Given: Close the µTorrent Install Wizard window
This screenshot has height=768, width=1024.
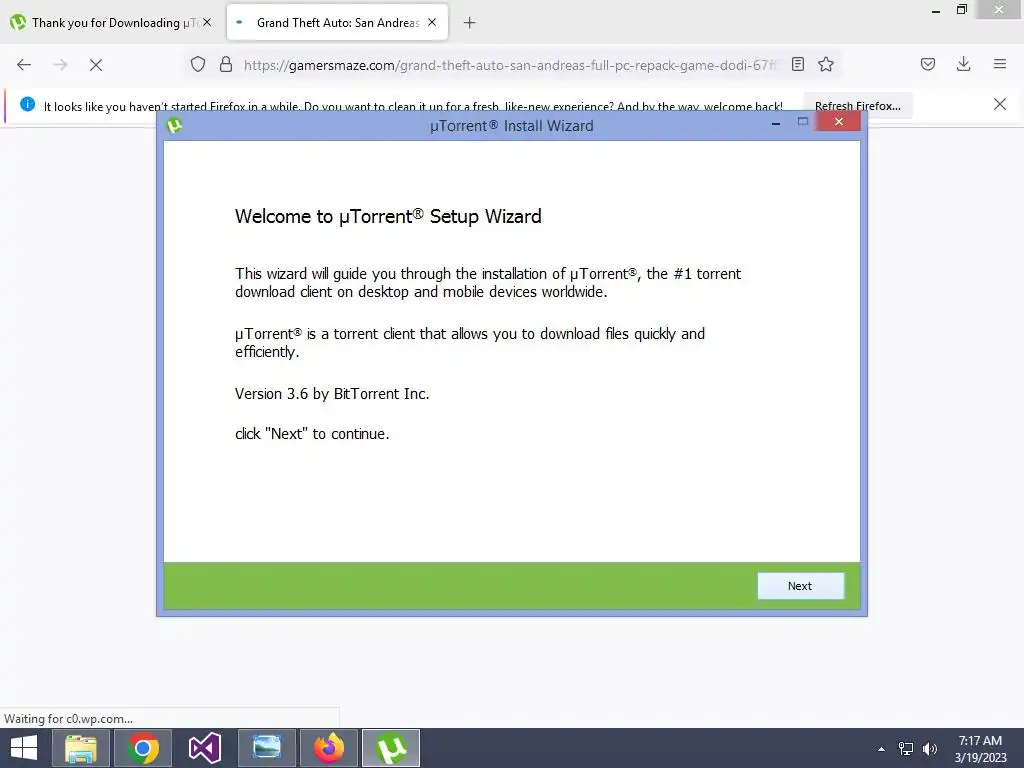Looking at the screenshot, I should tap(839, 121).
